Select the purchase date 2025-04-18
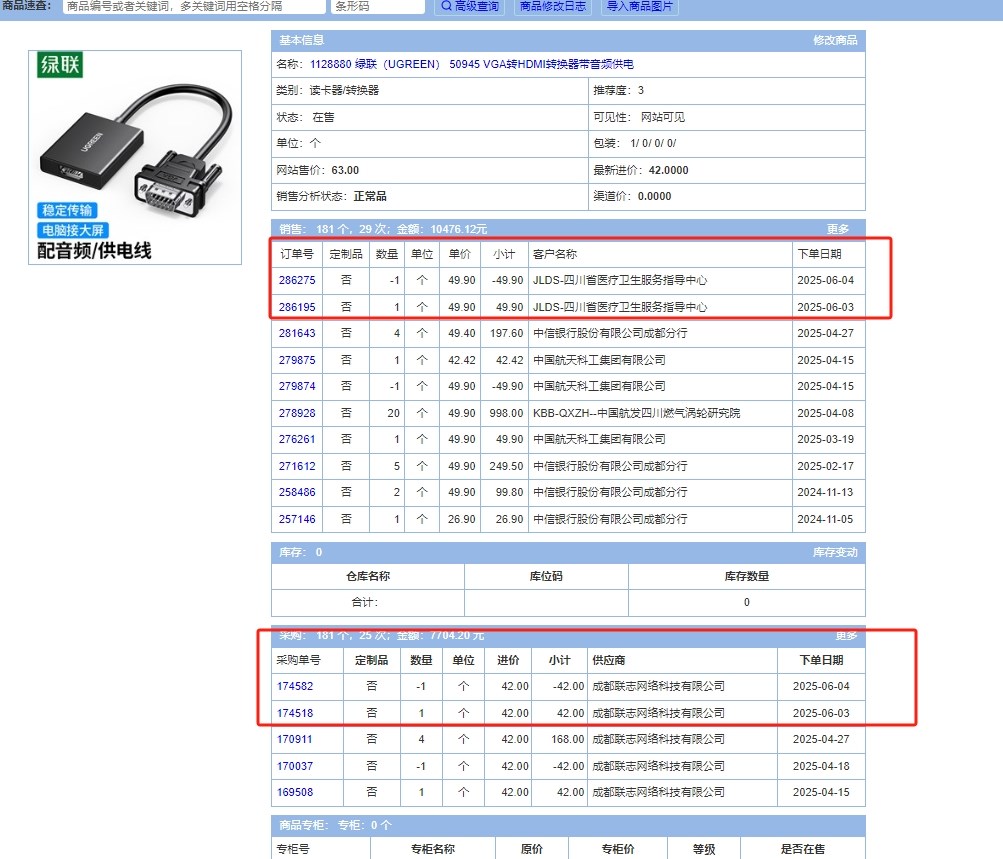This screenshot has width=1003, height=859. [x=821, y=766]
